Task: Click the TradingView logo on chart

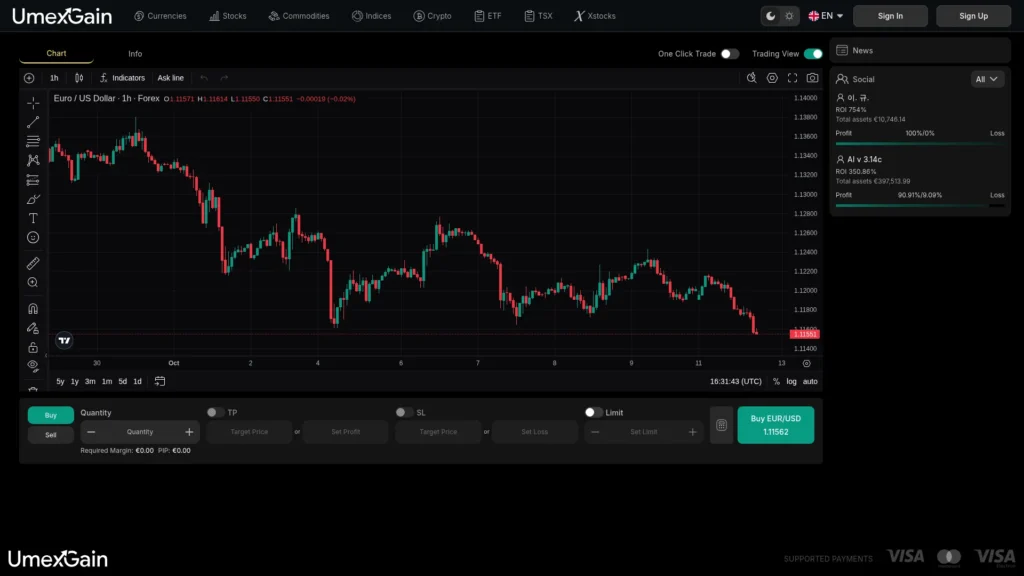Action: pos(64,340)
